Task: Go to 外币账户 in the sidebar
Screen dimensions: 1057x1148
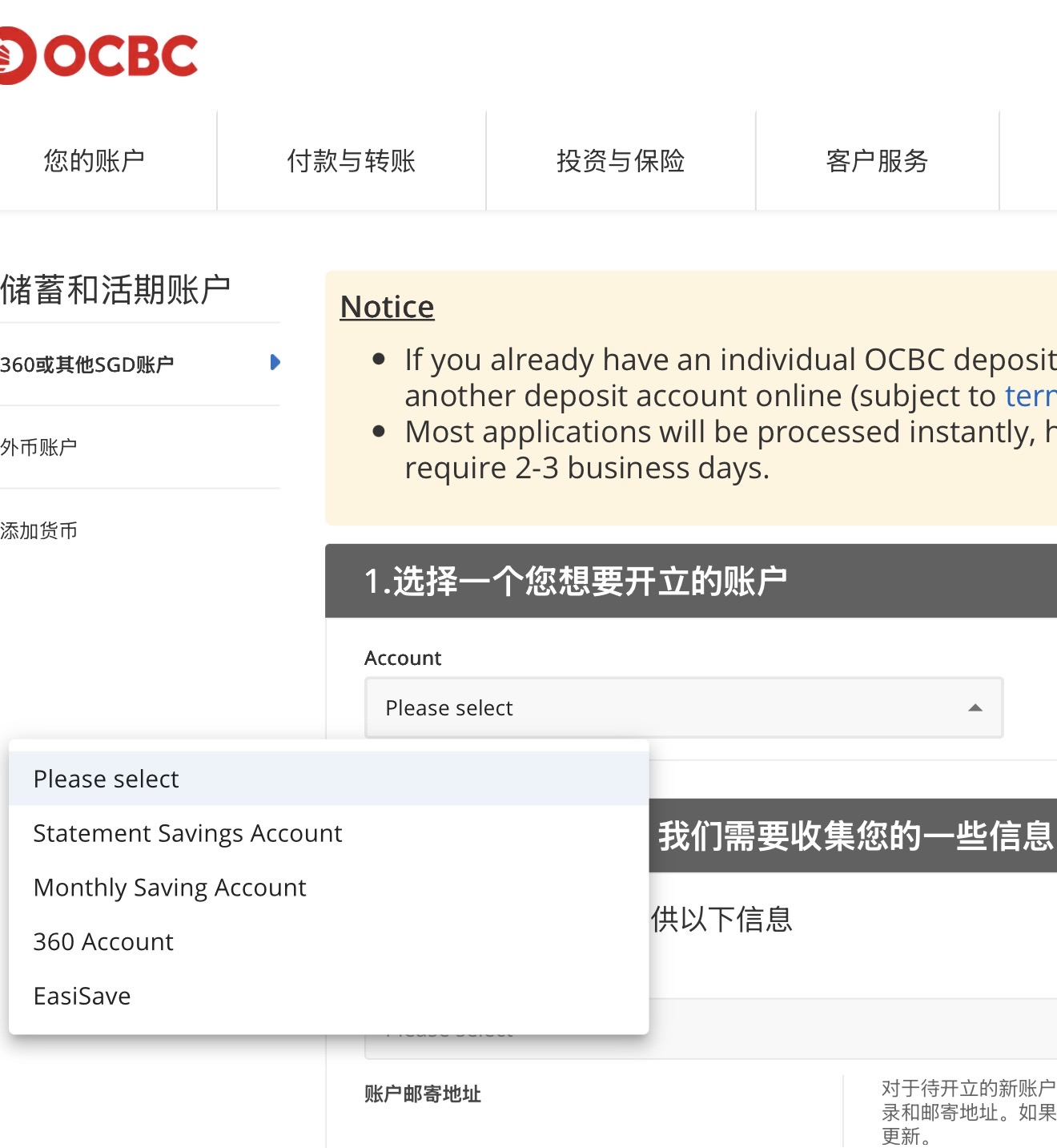Action: pyautogui.click(x=38, y=447)
